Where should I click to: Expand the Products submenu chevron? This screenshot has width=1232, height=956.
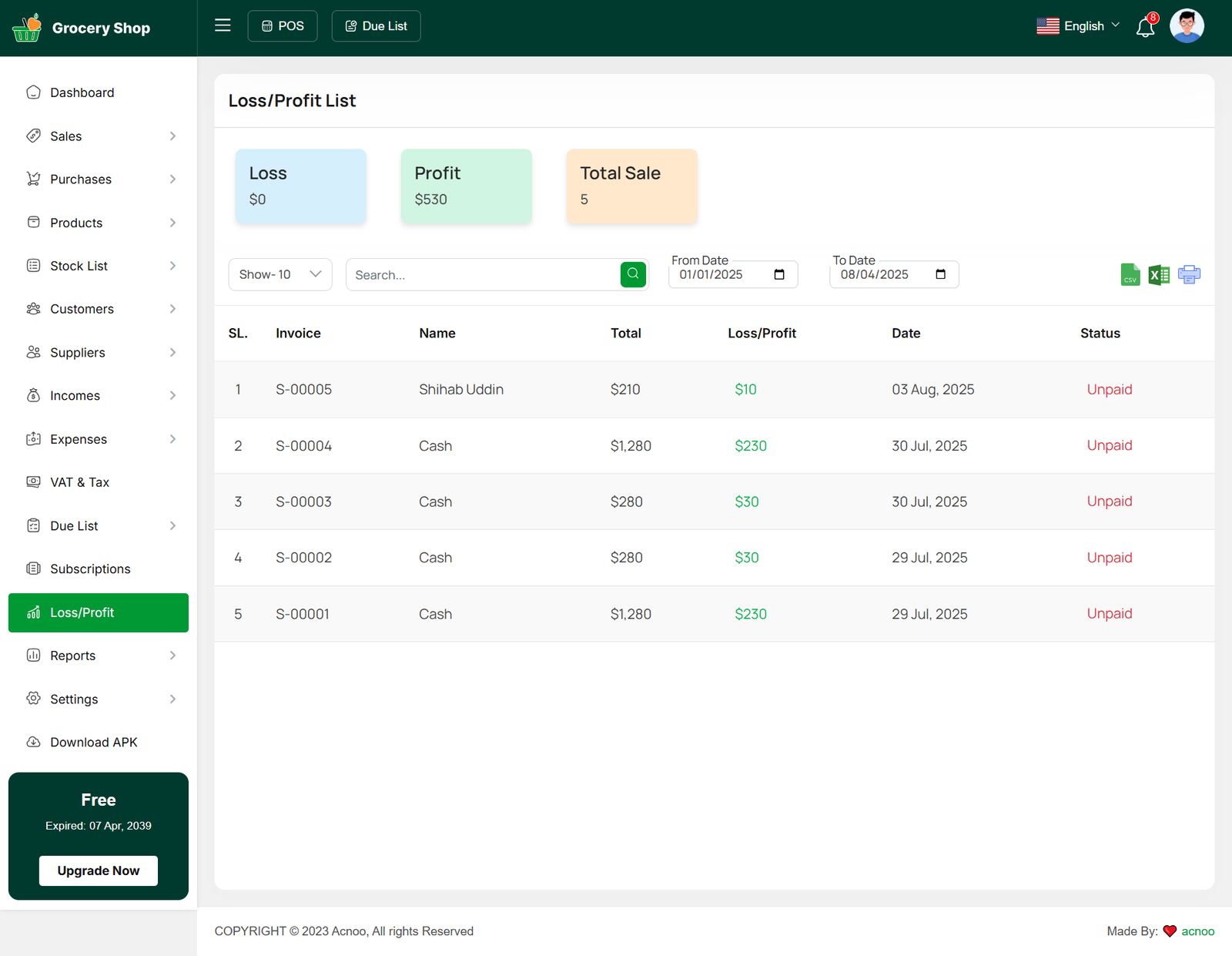click(x=172, y=223)
